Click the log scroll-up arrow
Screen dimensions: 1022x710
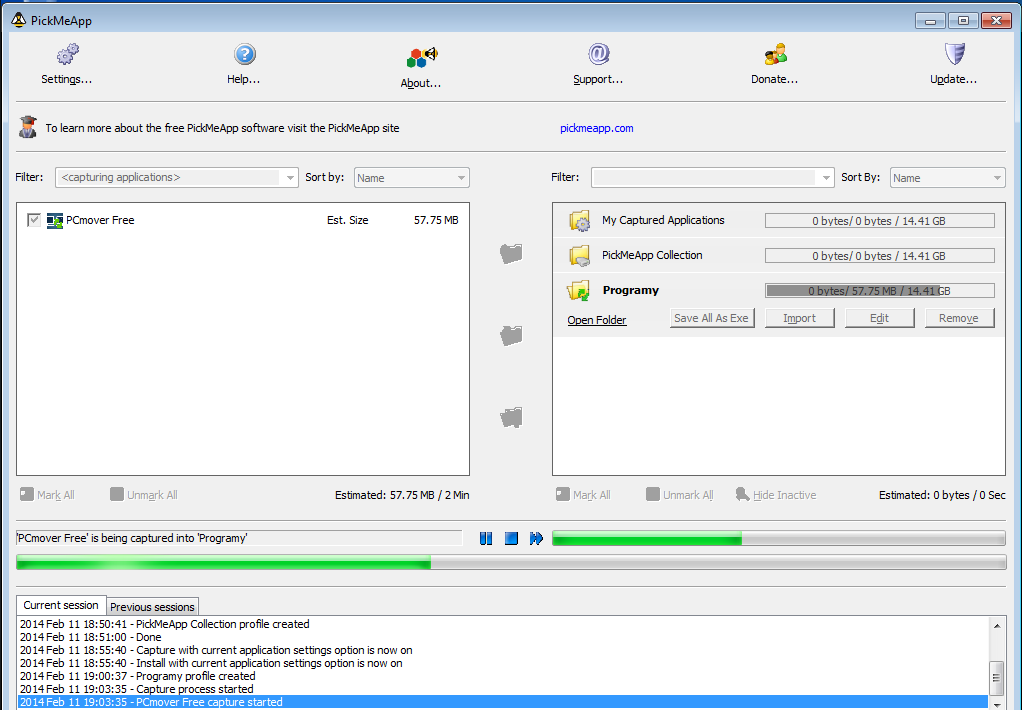click(x=997, y=625)
